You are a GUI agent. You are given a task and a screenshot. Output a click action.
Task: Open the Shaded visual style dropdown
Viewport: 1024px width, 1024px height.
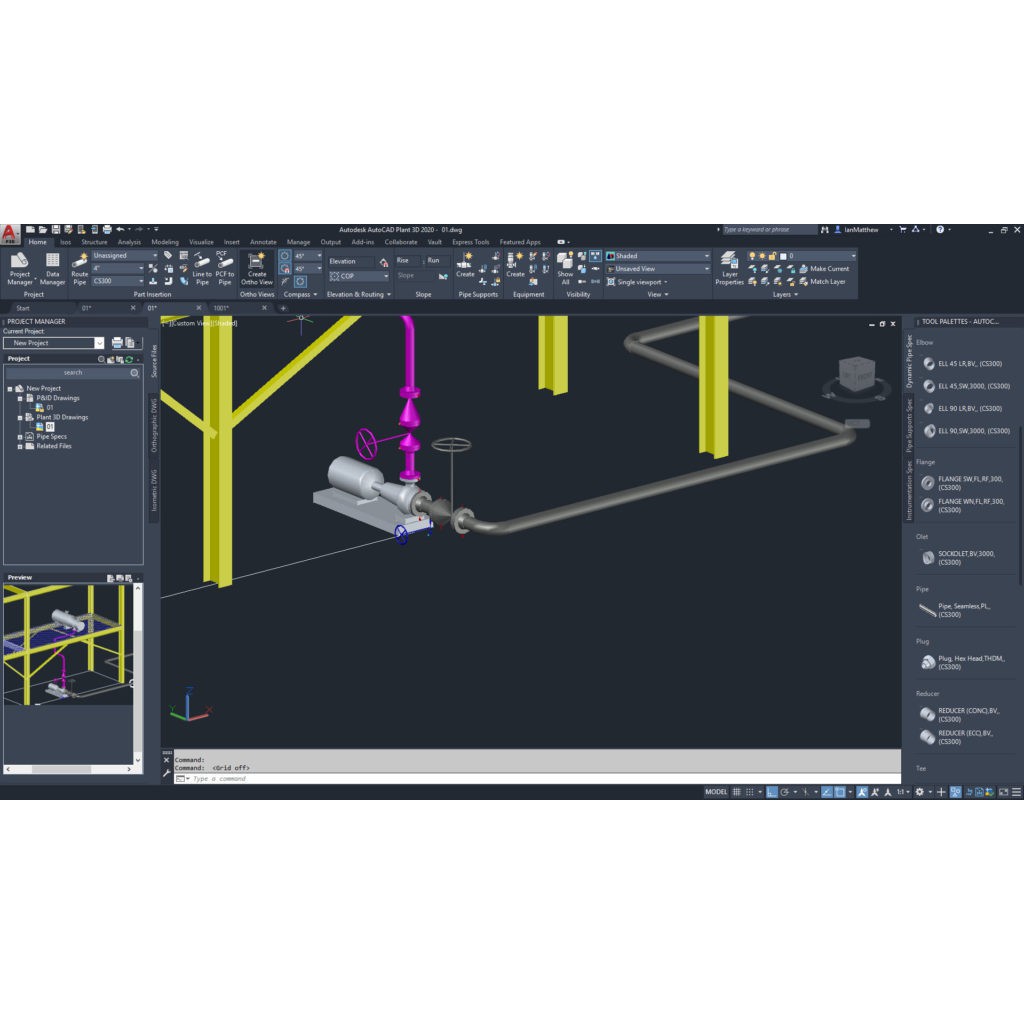tap(658, 256)
